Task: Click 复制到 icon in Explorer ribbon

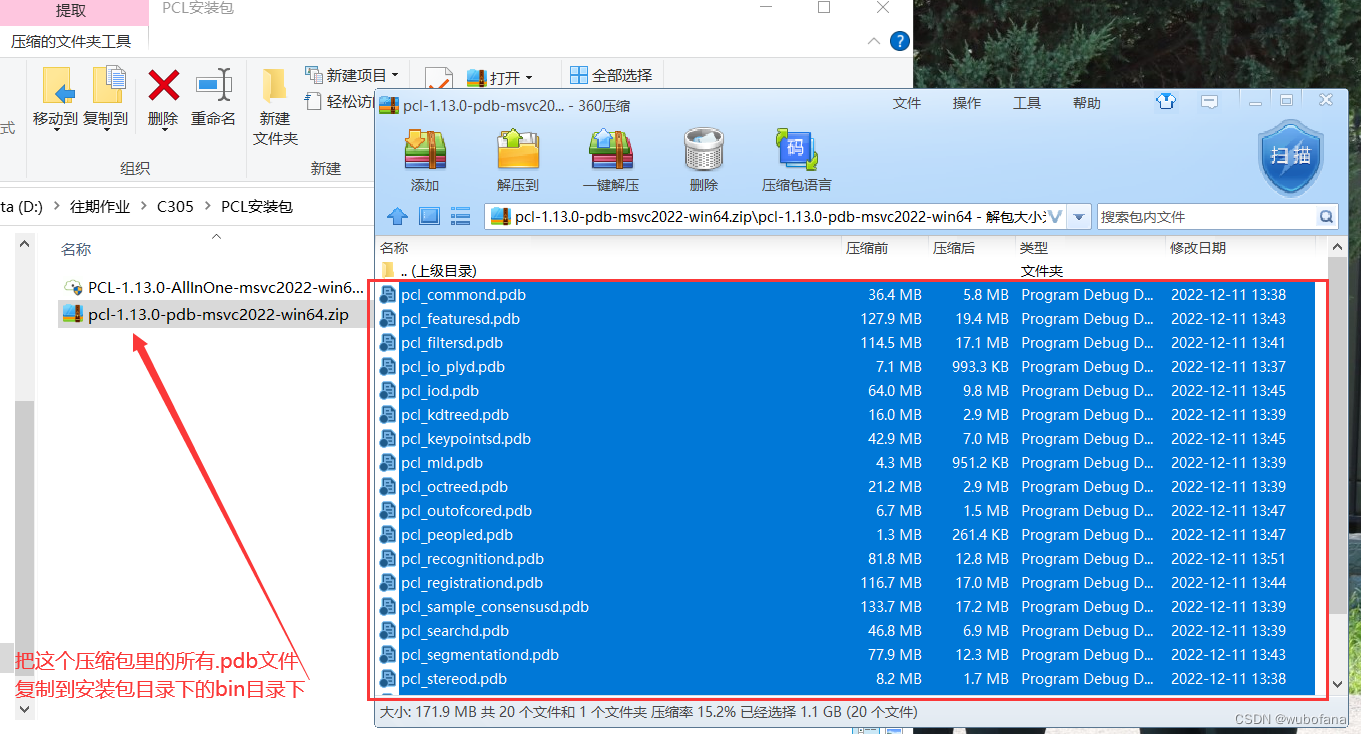Action: click(108, 86)
